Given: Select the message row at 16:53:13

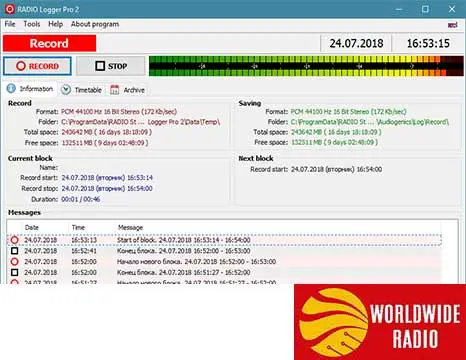Looking at the screenshot, I should point(224,240).
